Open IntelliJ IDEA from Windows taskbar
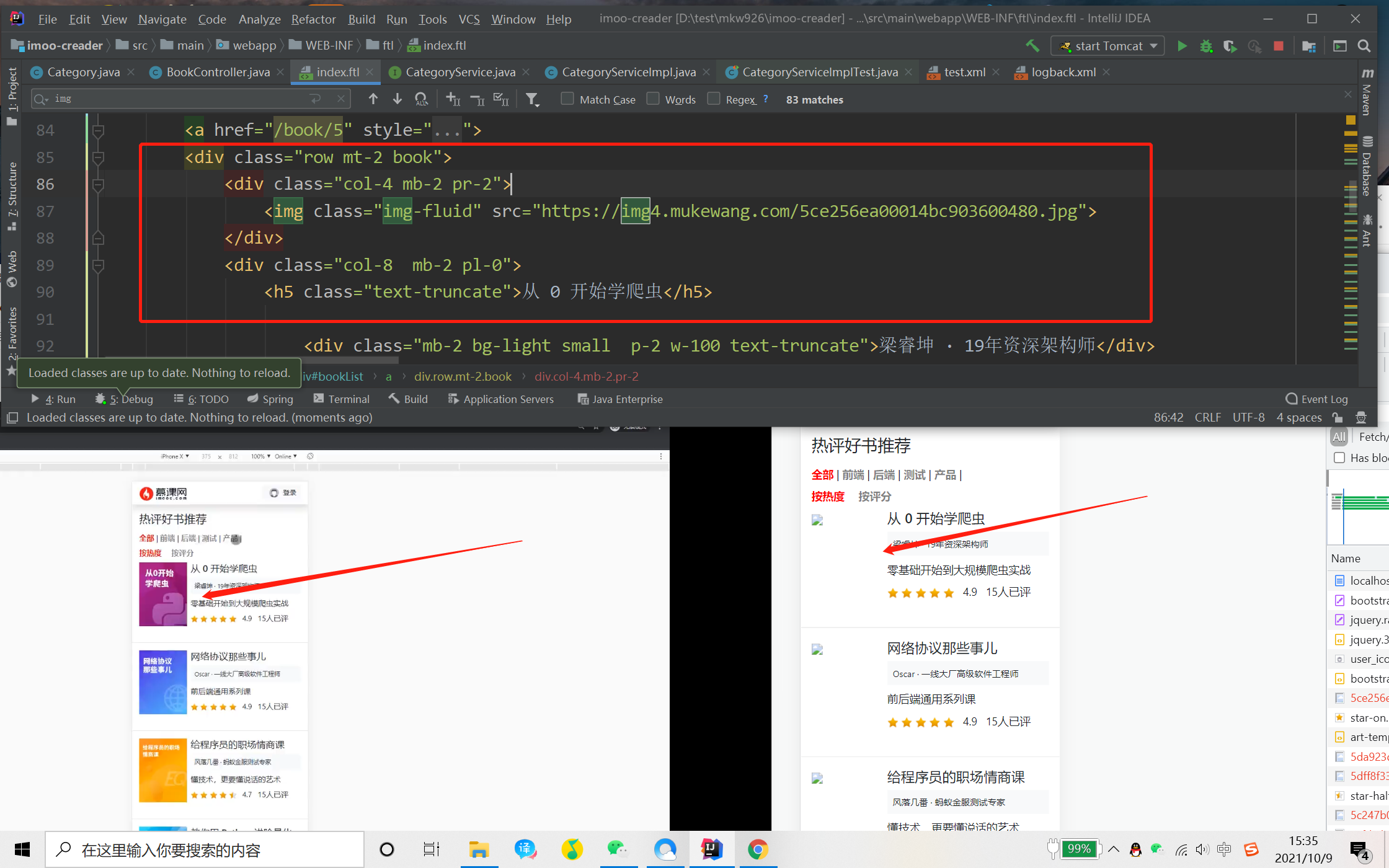This screenshot has width=1389, height=868. [x=711, y=849]
